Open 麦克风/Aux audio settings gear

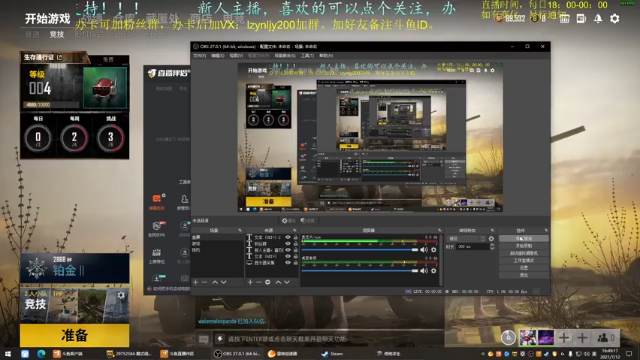coord(434,249)
